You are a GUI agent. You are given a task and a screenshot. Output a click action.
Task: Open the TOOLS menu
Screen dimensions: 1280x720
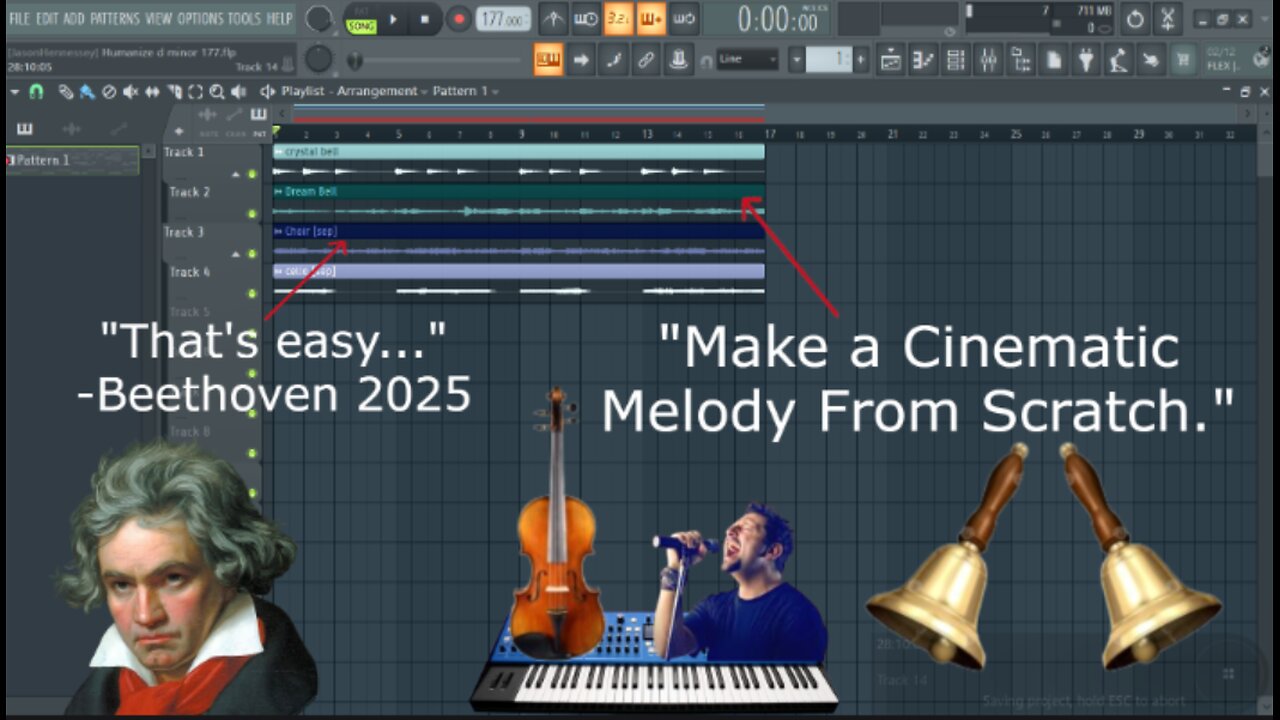(x=244, y=19)
